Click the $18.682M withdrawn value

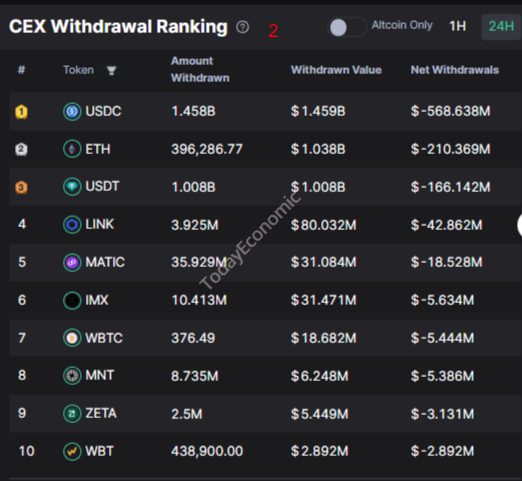pyautogui.click(x=324, y=338)
